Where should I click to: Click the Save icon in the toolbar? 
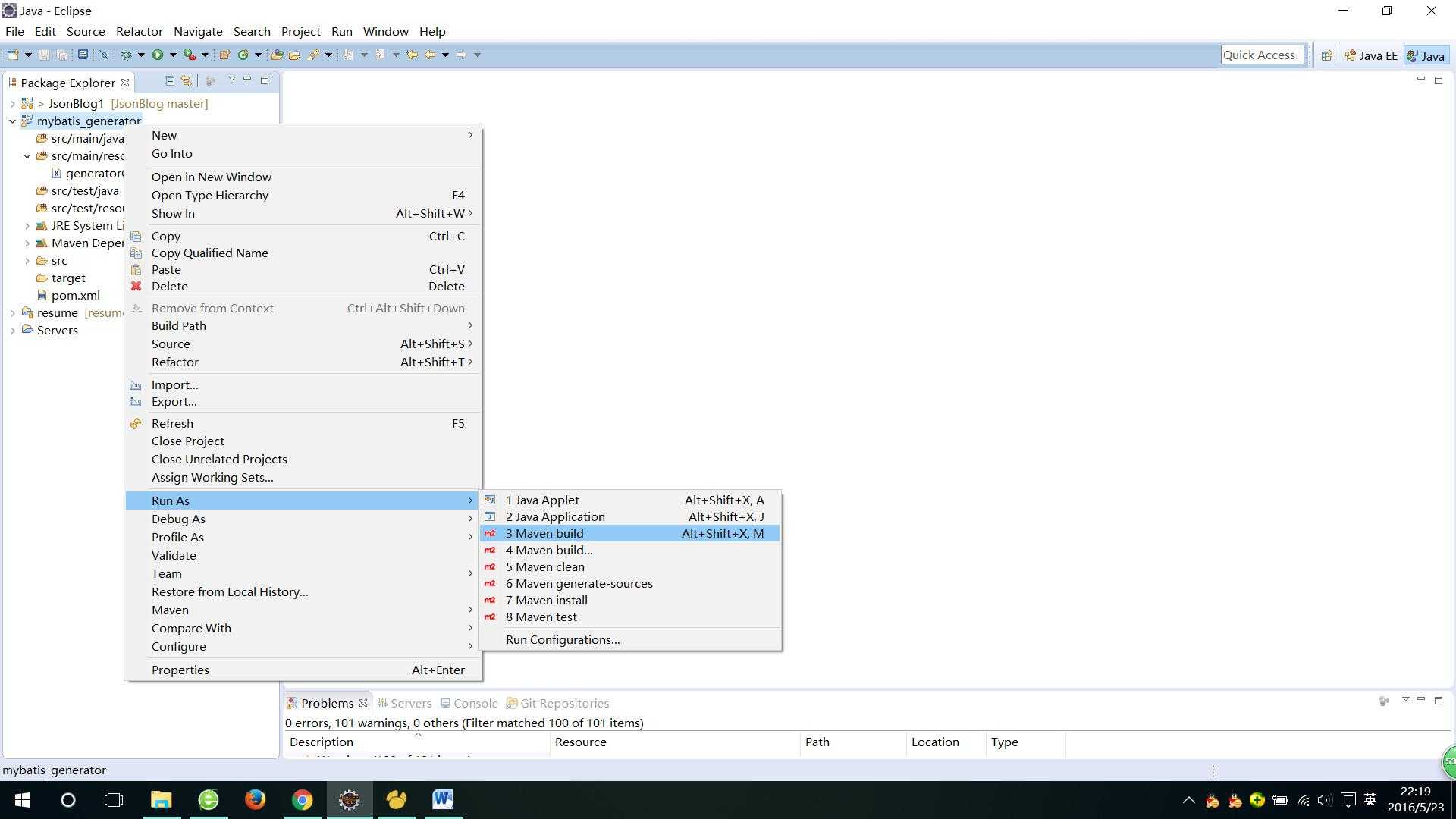(44, 55)
